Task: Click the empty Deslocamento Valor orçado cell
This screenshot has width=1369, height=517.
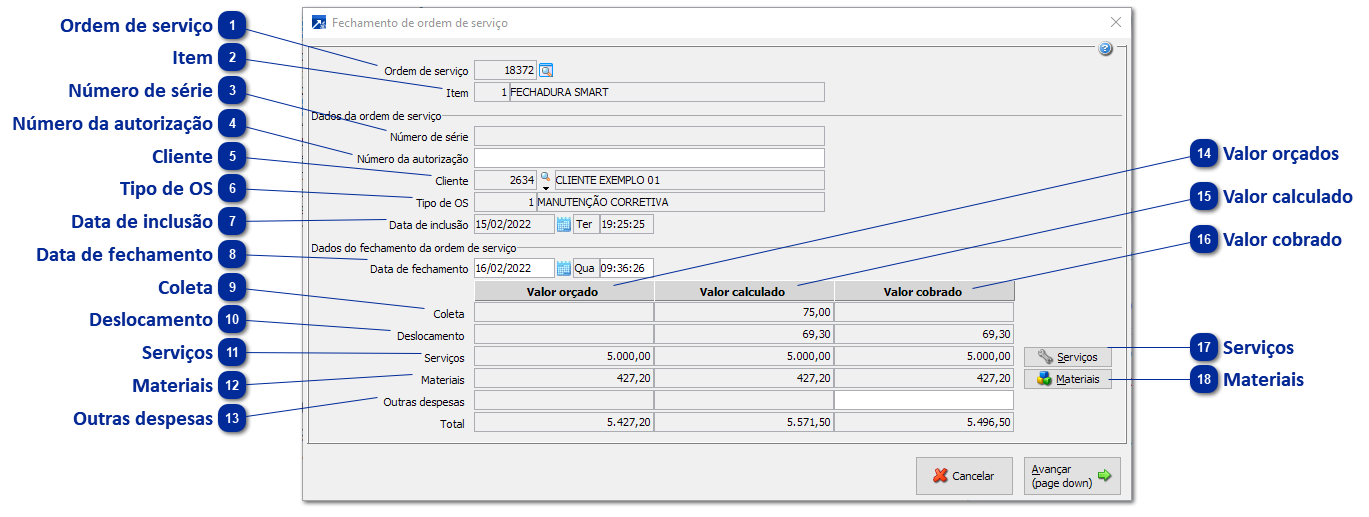Action: coord(564,334)
